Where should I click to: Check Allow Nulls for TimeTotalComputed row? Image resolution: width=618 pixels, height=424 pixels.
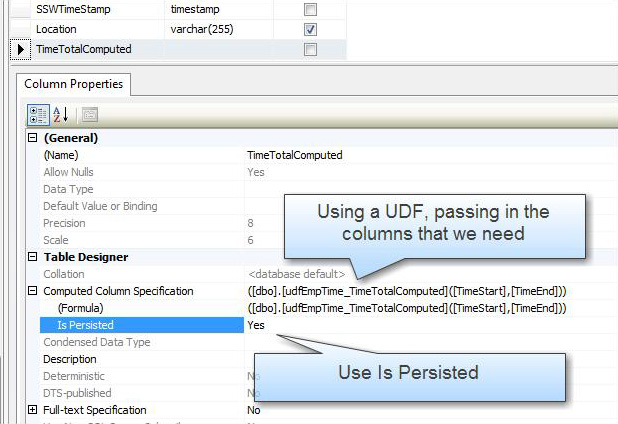coord(310,49)
